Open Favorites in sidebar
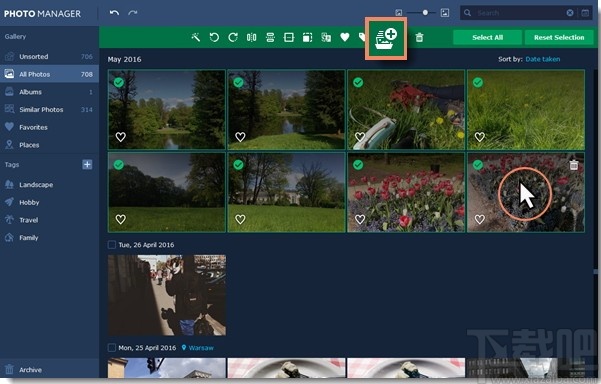 [49, 127]
